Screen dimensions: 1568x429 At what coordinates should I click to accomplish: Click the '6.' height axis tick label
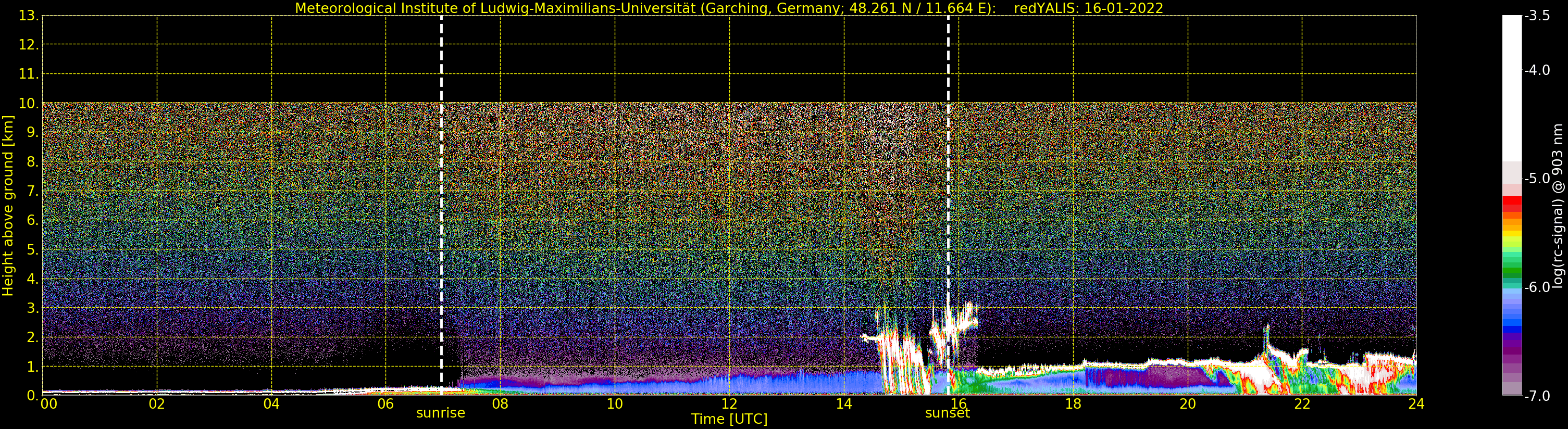(32, 220)
